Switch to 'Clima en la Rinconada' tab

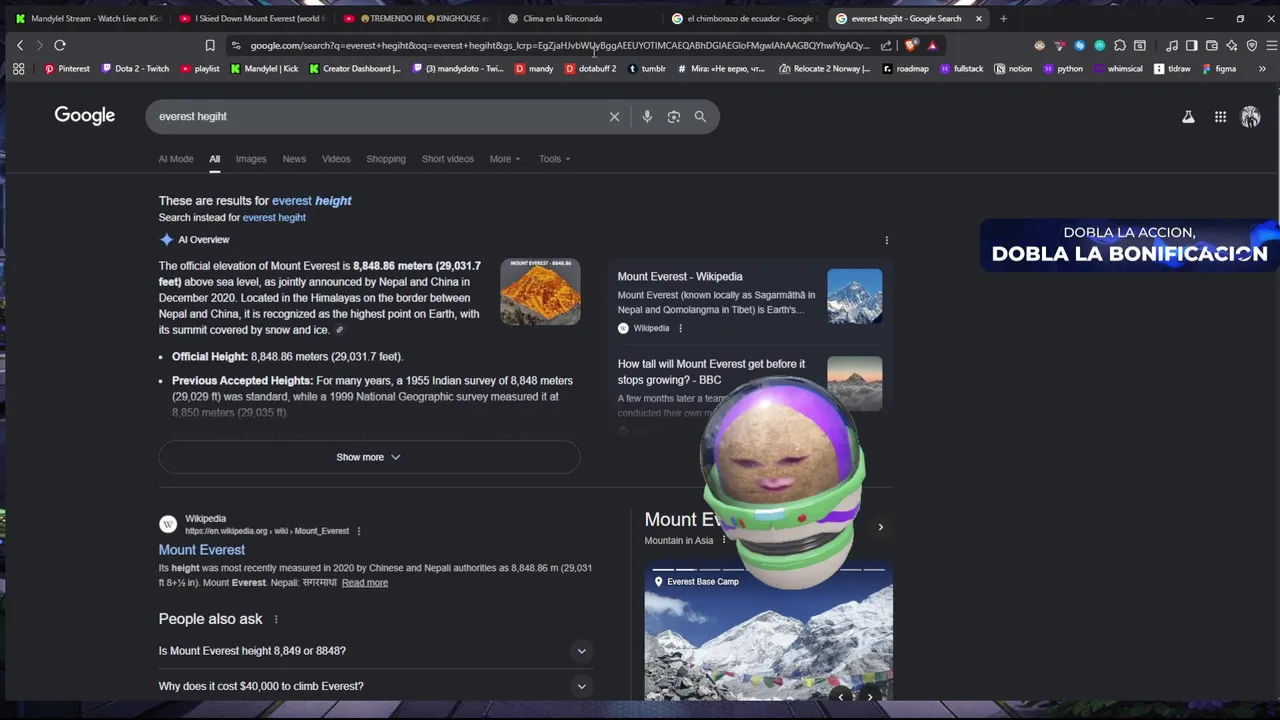pos(580,18)
